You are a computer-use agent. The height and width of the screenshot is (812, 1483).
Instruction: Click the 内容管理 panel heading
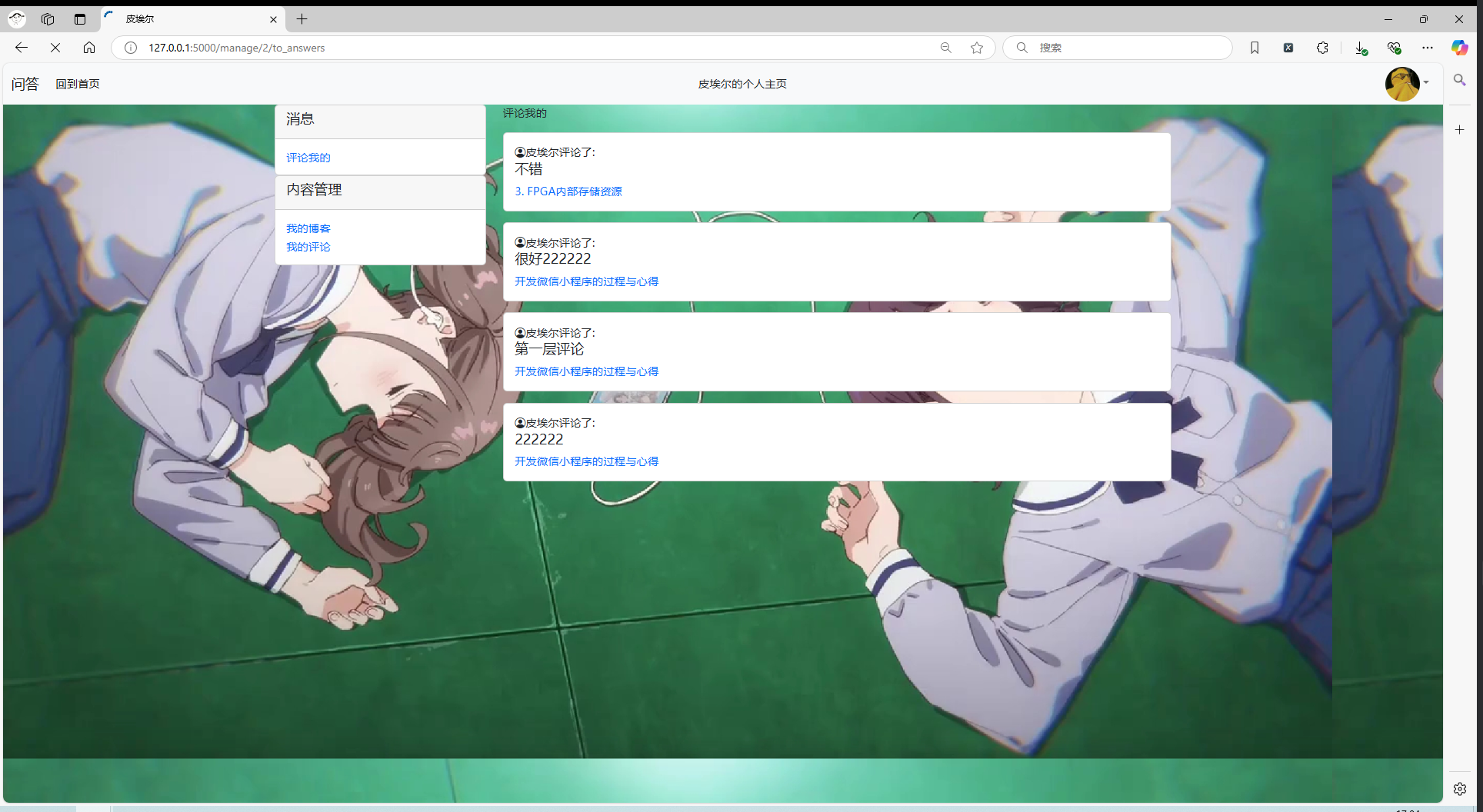(314, 190)
